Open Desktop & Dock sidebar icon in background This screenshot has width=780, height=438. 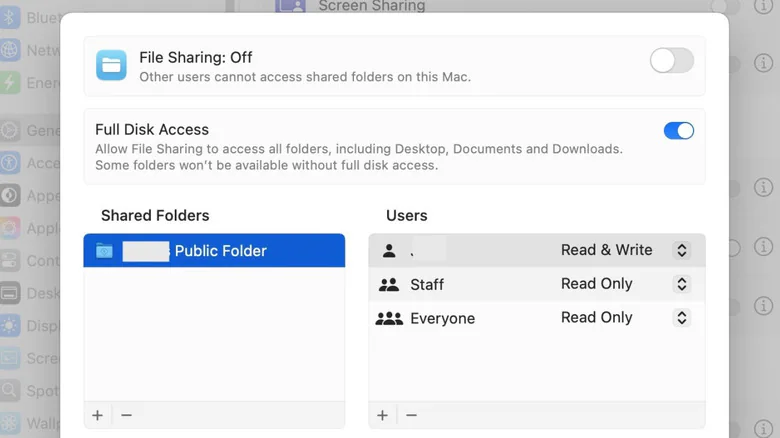click(x=10, y=293)
